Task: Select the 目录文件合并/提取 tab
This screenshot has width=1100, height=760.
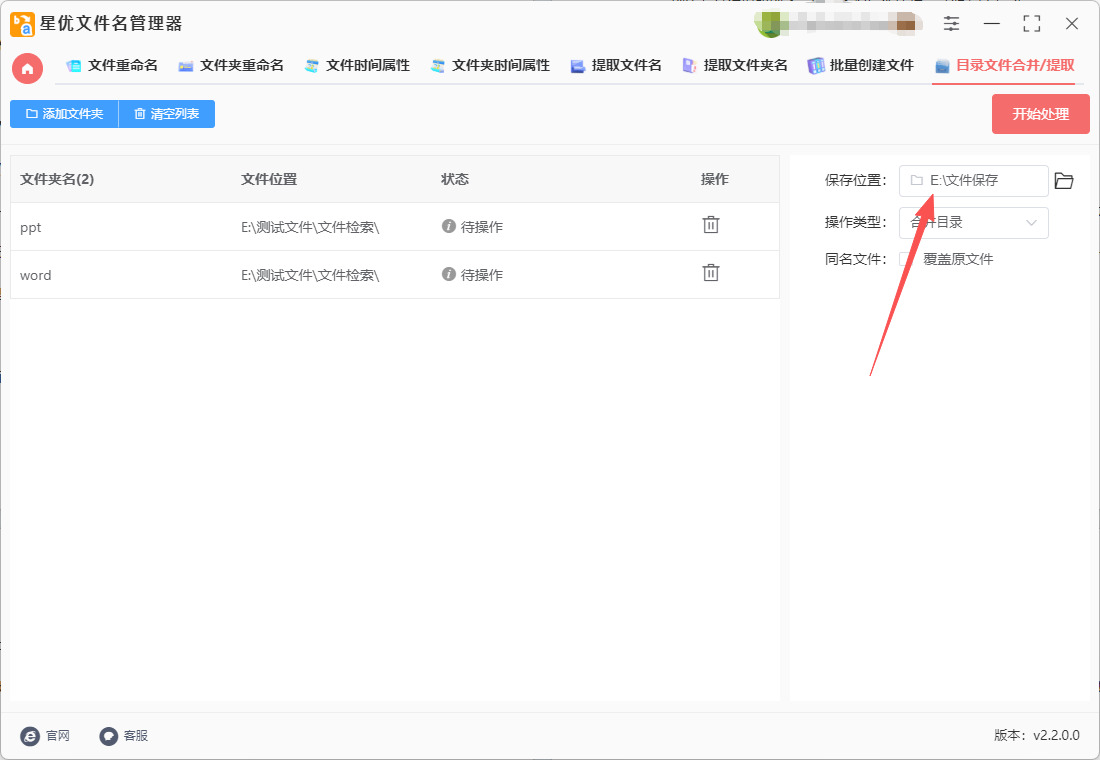Action: (1005, 65)
